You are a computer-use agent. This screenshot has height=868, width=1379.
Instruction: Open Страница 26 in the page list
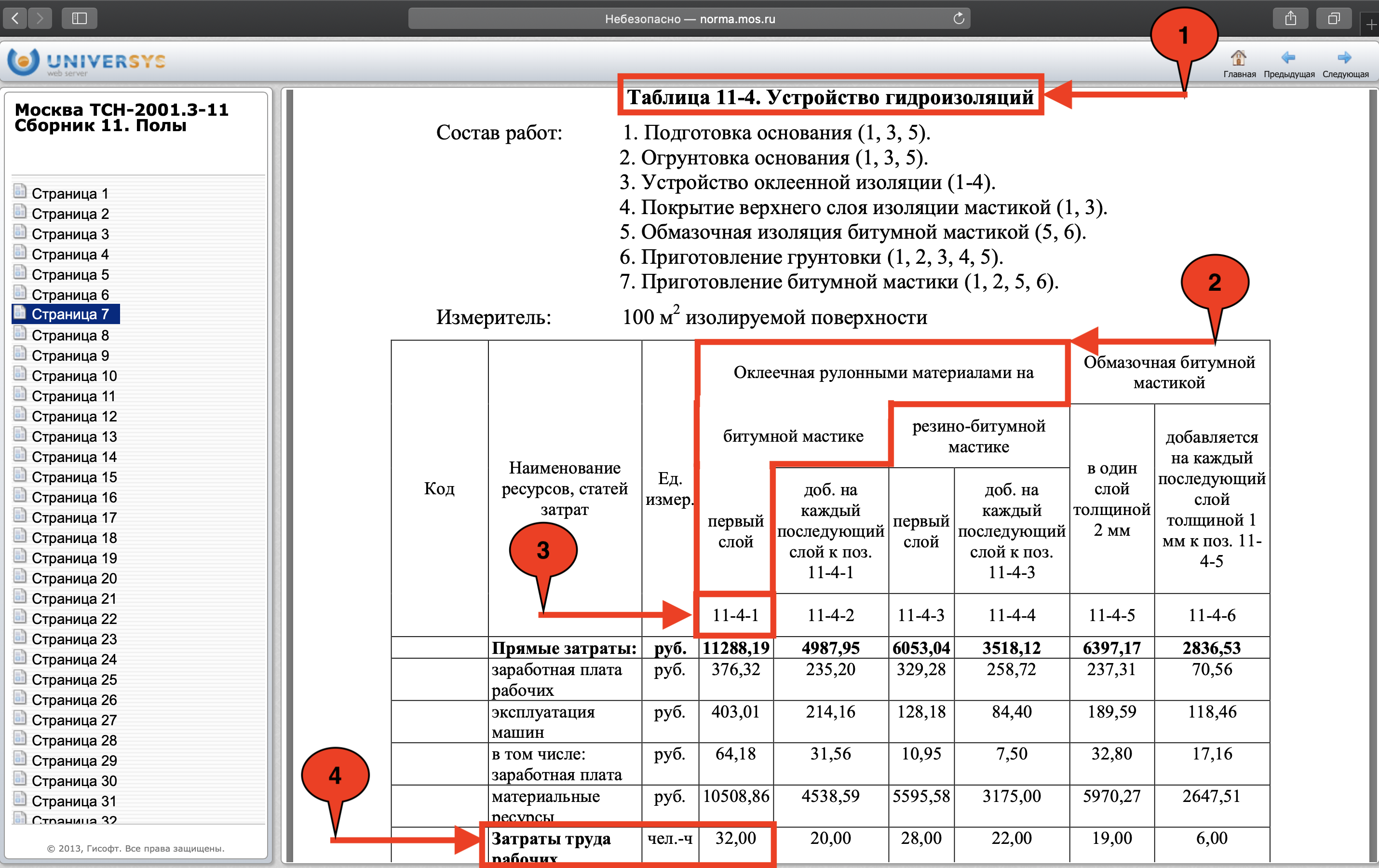74,700
